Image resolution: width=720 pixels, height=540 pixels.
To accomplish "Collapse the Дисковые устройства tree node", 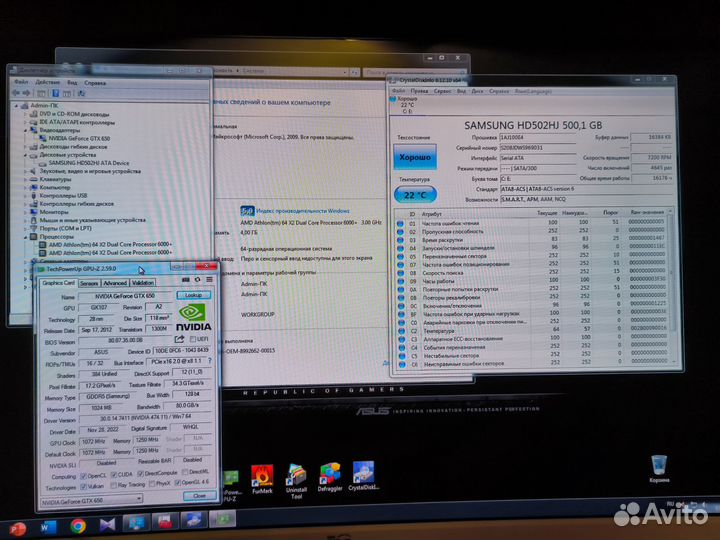I will click(x=25, y=155).
